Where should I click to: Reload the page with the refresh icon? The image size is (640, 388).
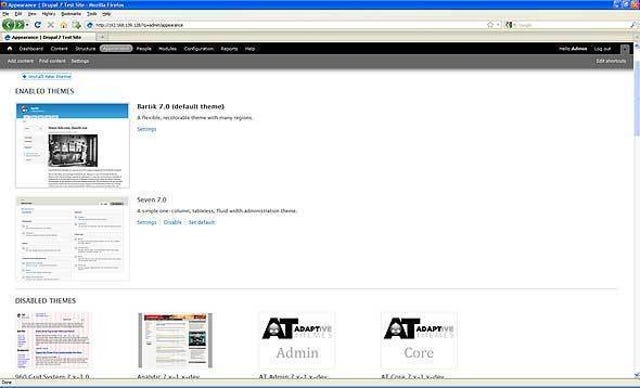coord(38,25)
